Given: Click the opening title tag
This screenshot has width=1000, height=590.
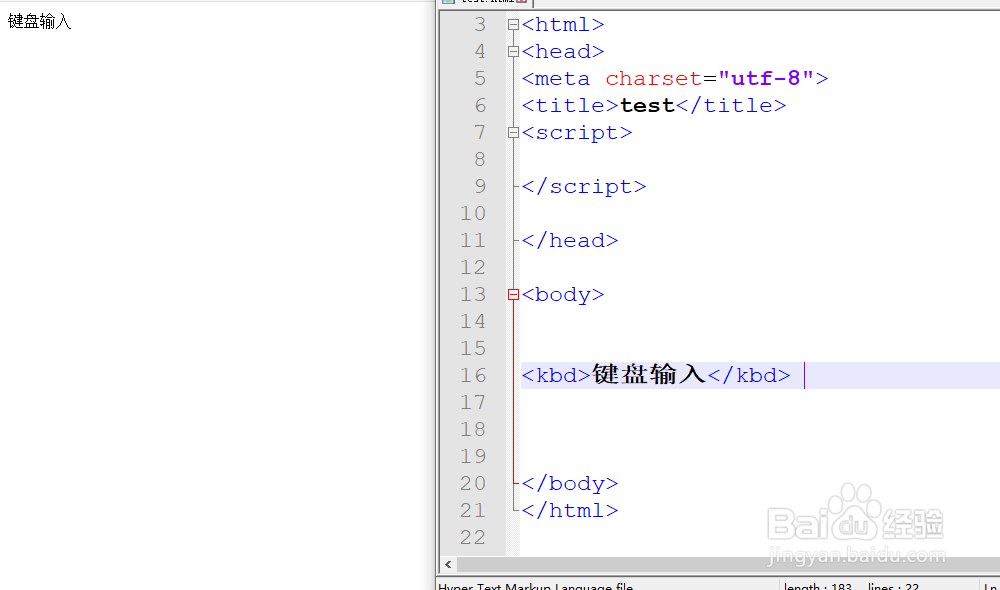Looking at the screenshot, I should pos(570,105).
